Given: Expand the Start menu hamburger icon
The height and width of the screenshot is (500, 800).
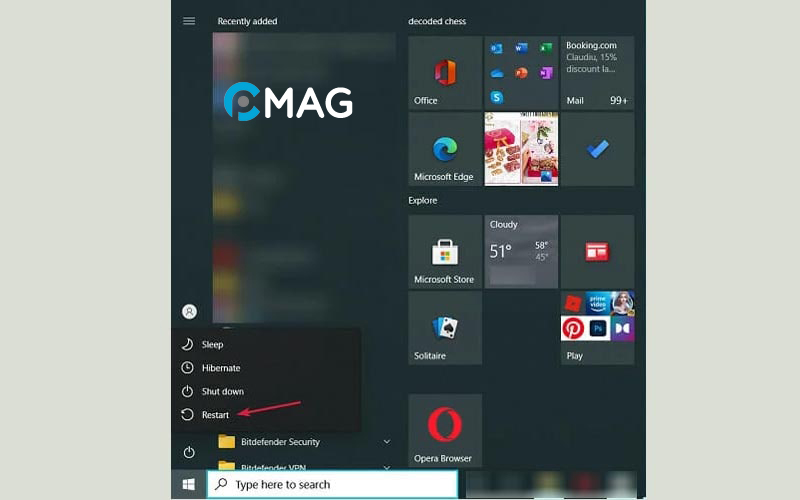Looking at the screenshot, I should [x=189, y=21].
